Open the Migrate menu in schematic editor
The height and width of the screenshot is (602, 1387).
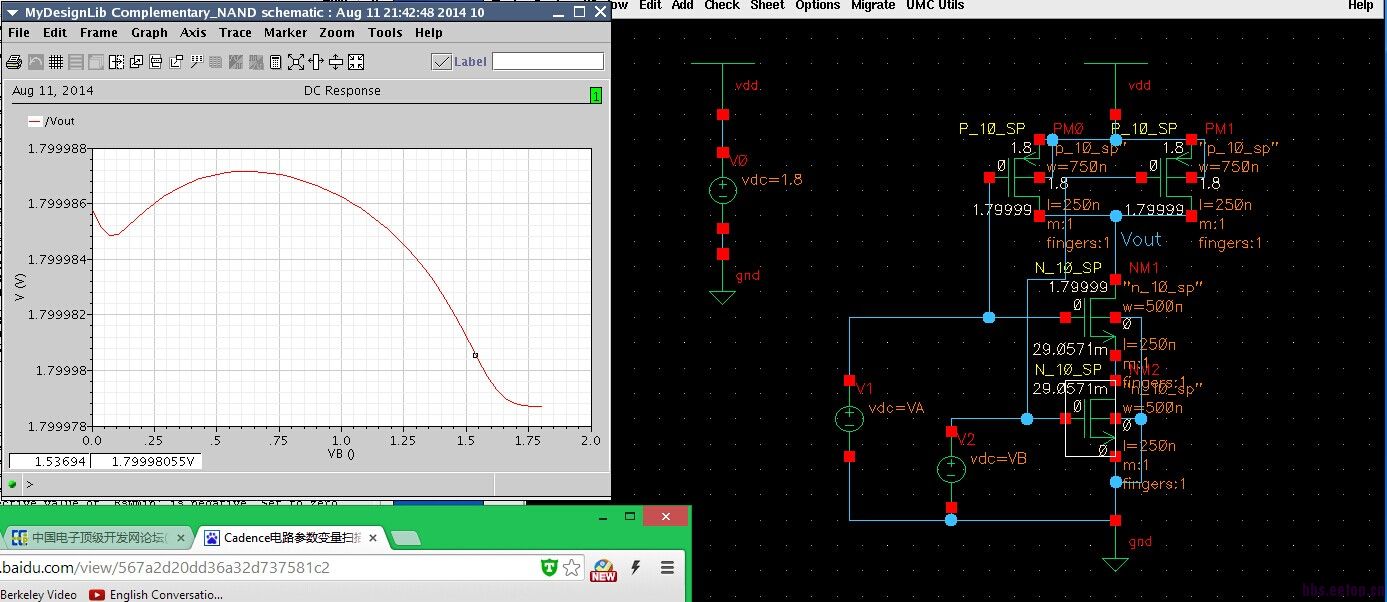(872, 6)
